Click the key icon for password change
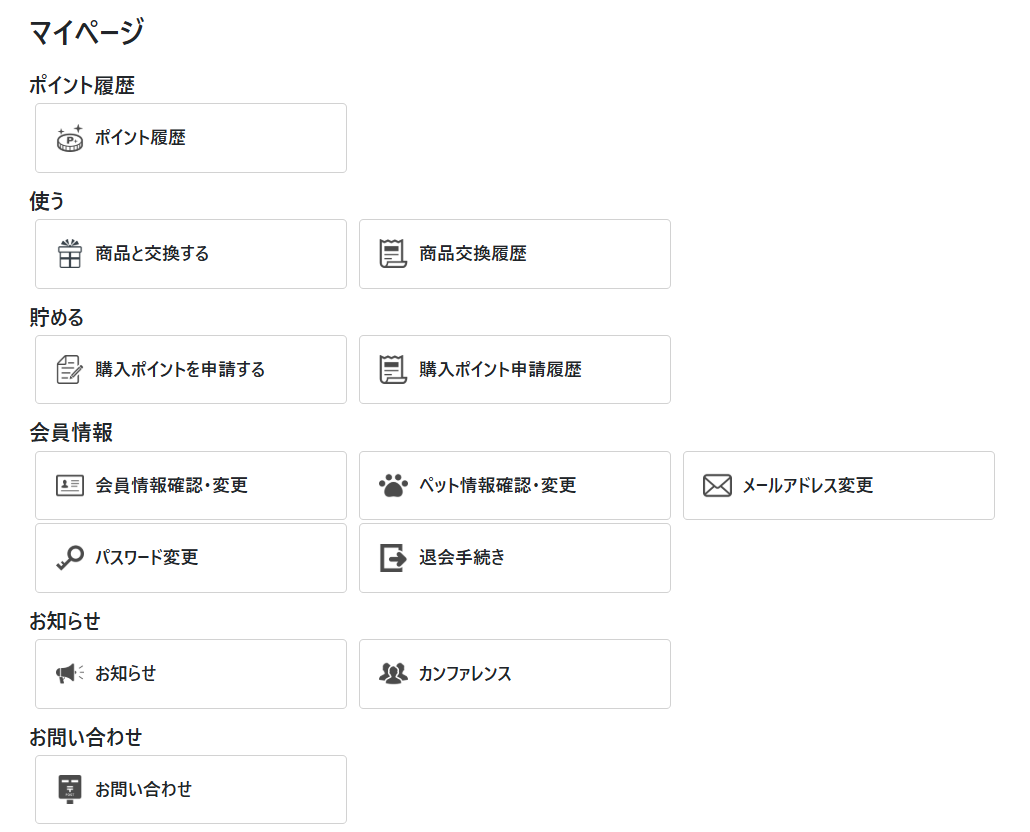Screen dimensions: 1030x832 [70, 558]
